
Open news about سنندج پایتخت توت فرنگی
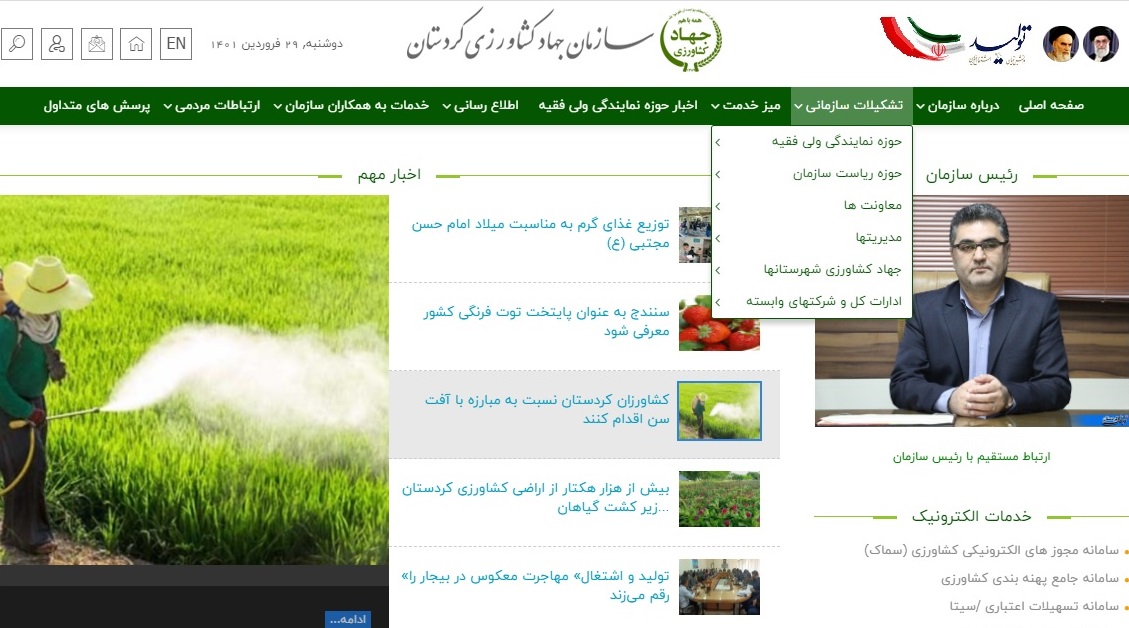click(546, 321)
